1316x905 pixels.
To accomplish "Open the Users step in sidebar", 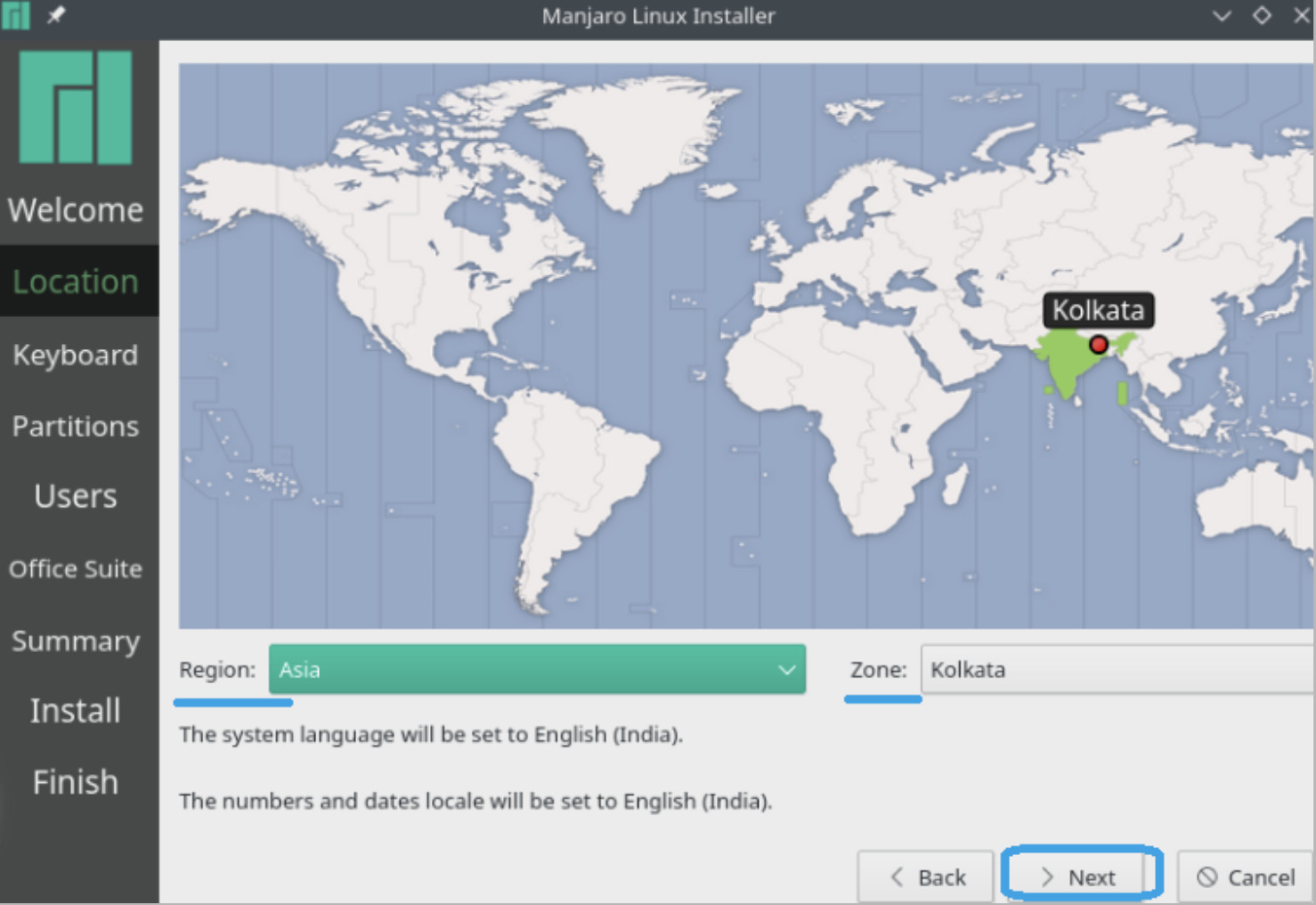I will point(76,496).
